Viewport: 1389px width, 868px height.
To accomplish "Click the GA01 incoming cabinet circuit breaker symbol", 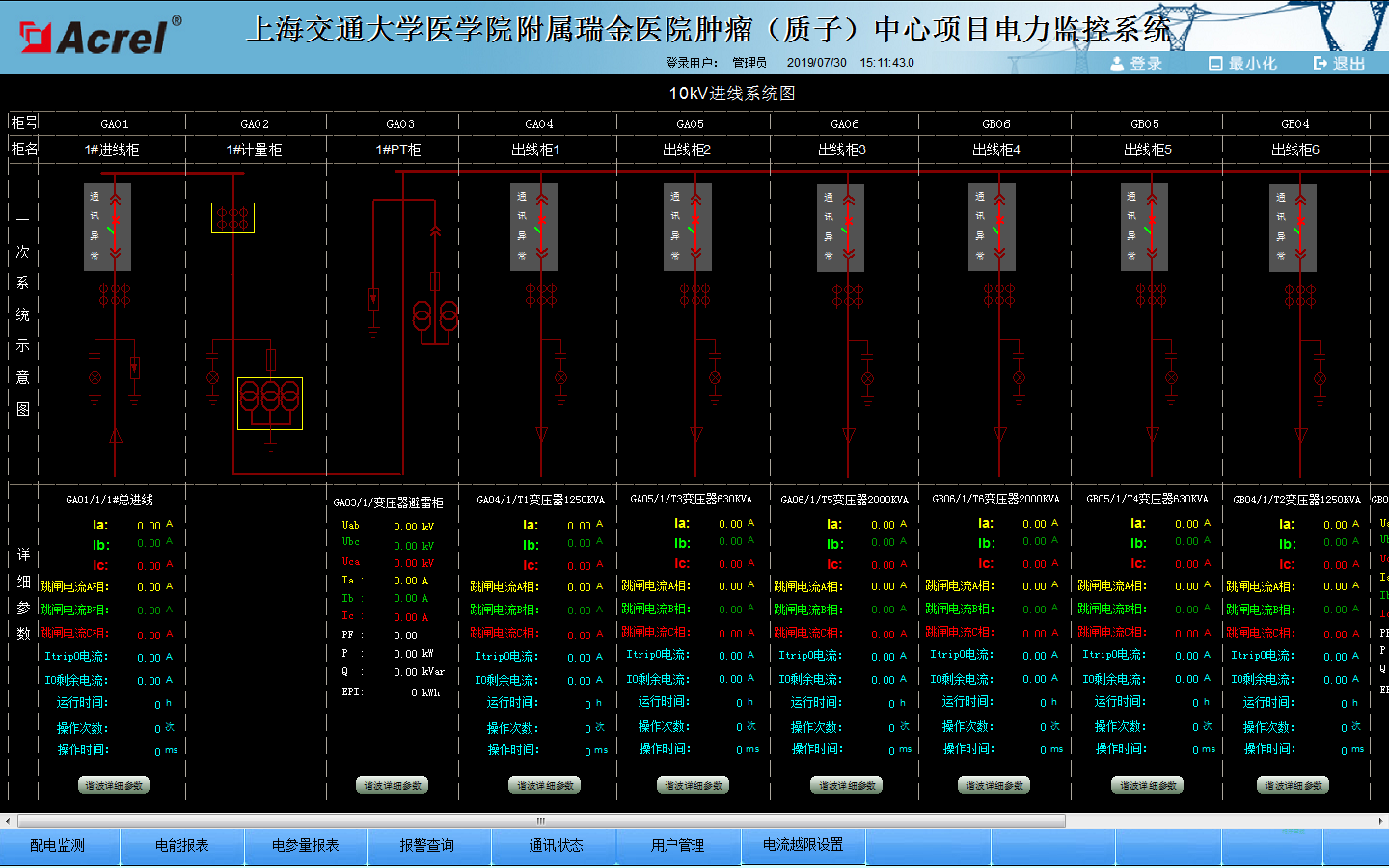I will [108, 228].
